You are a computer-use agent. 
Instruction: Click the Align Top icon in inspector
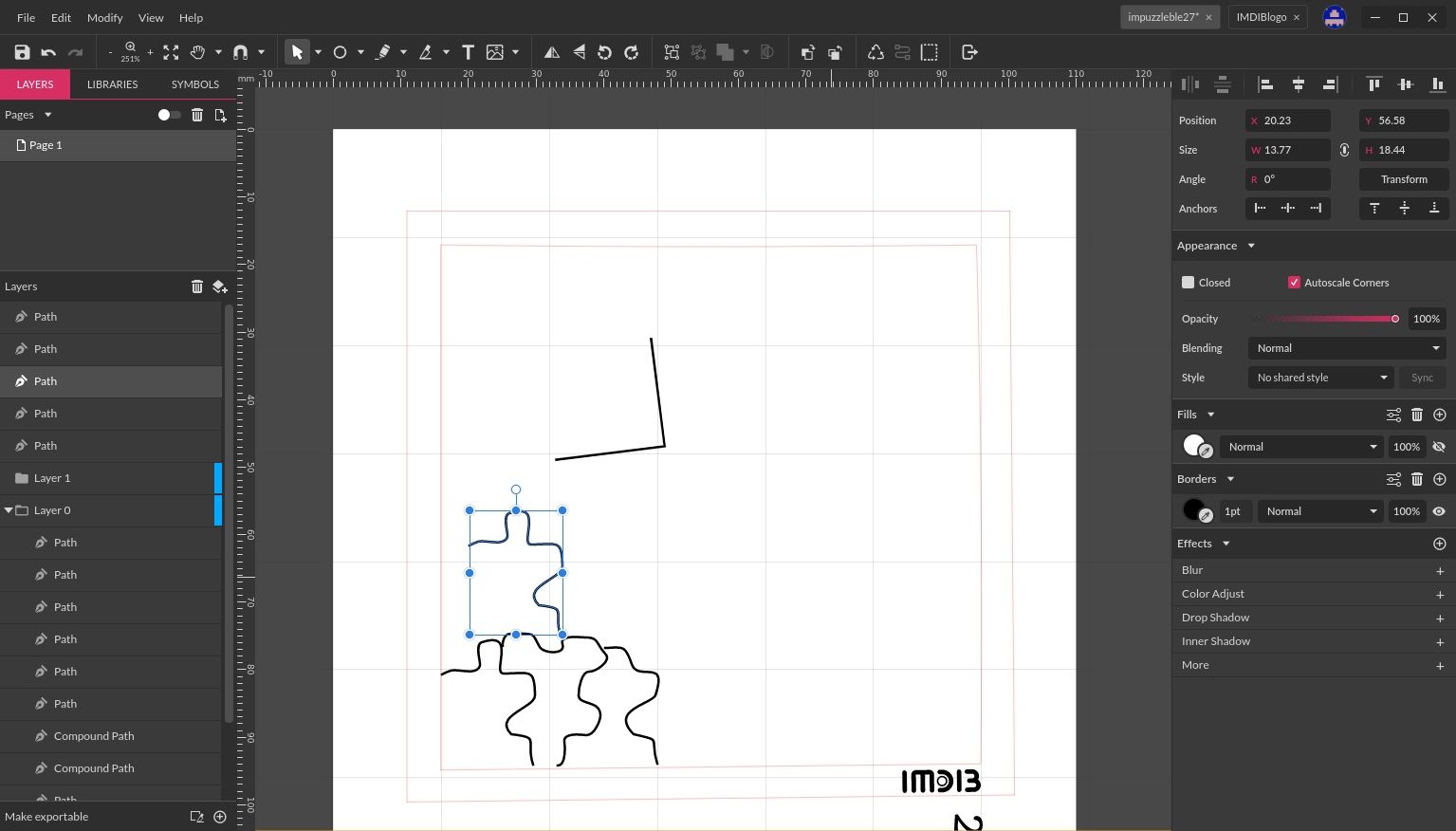click(x=1373, y=84)
